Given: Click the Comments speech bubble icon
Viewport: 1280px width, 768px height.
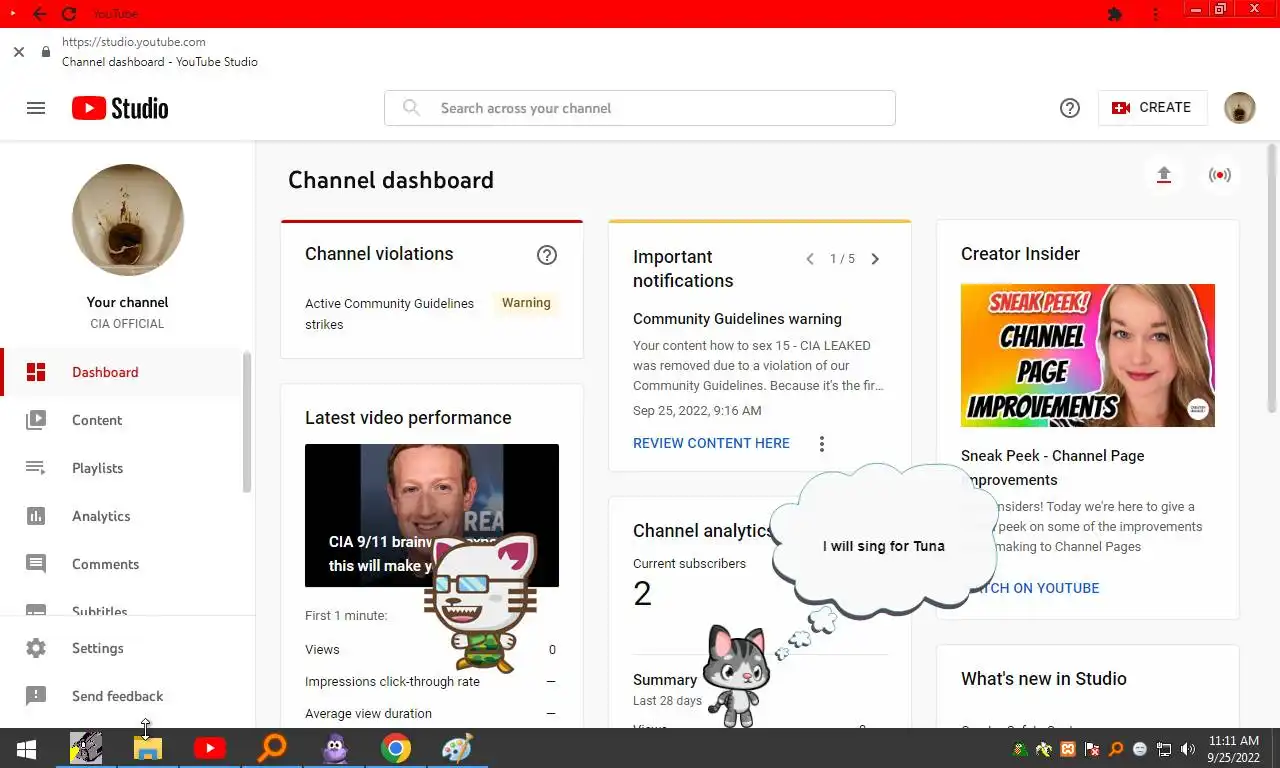Looking at the screenshot, I should pos(36,564).
